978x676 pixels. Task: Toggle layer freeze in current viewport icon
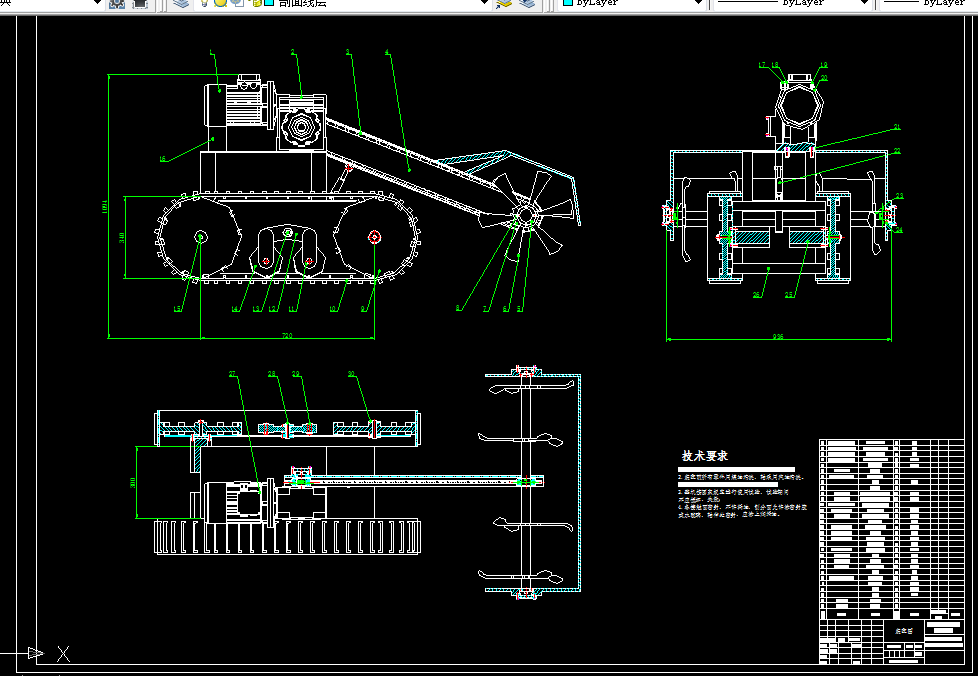pyautogui.click(x=237, y=3)
